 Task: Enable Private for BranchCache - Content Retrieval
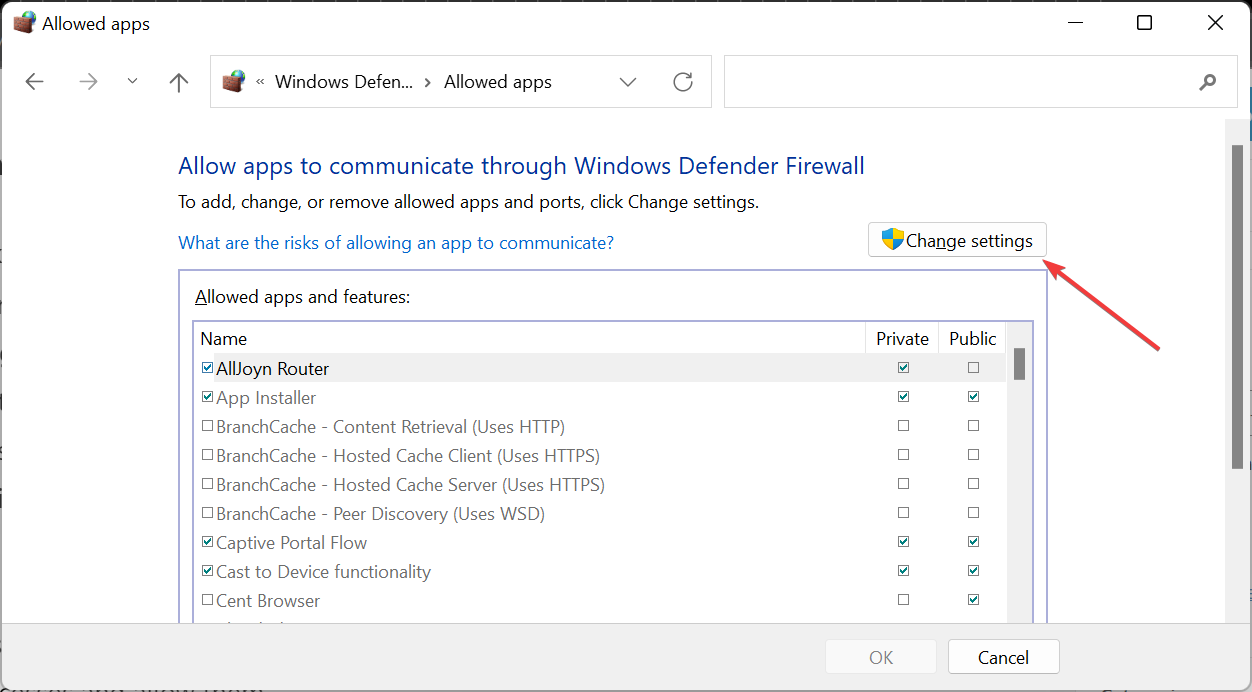click(x=904, y=426)
